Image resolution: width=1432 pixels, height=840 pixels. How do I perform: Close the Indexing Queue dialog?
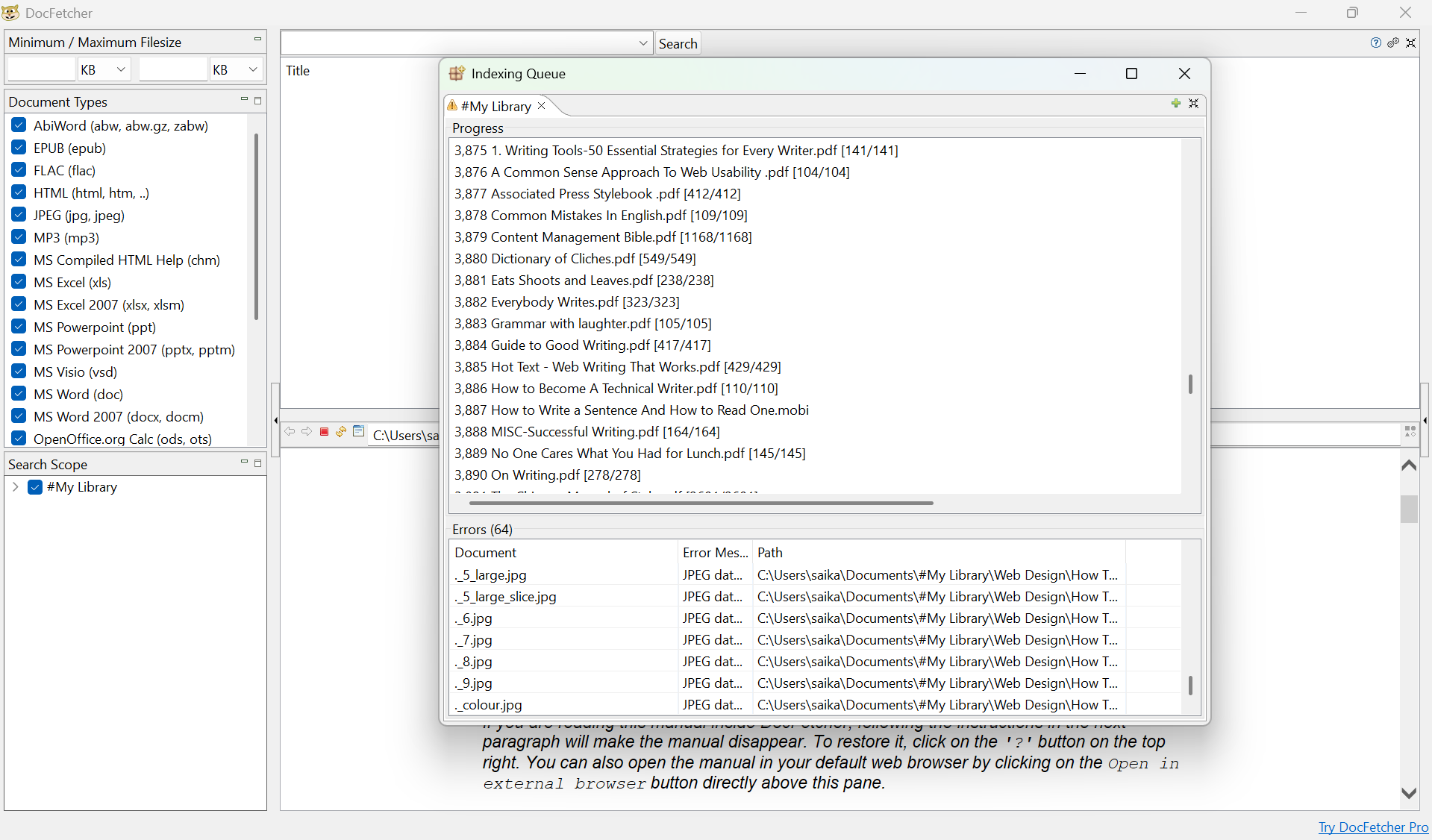(1184, 73)
